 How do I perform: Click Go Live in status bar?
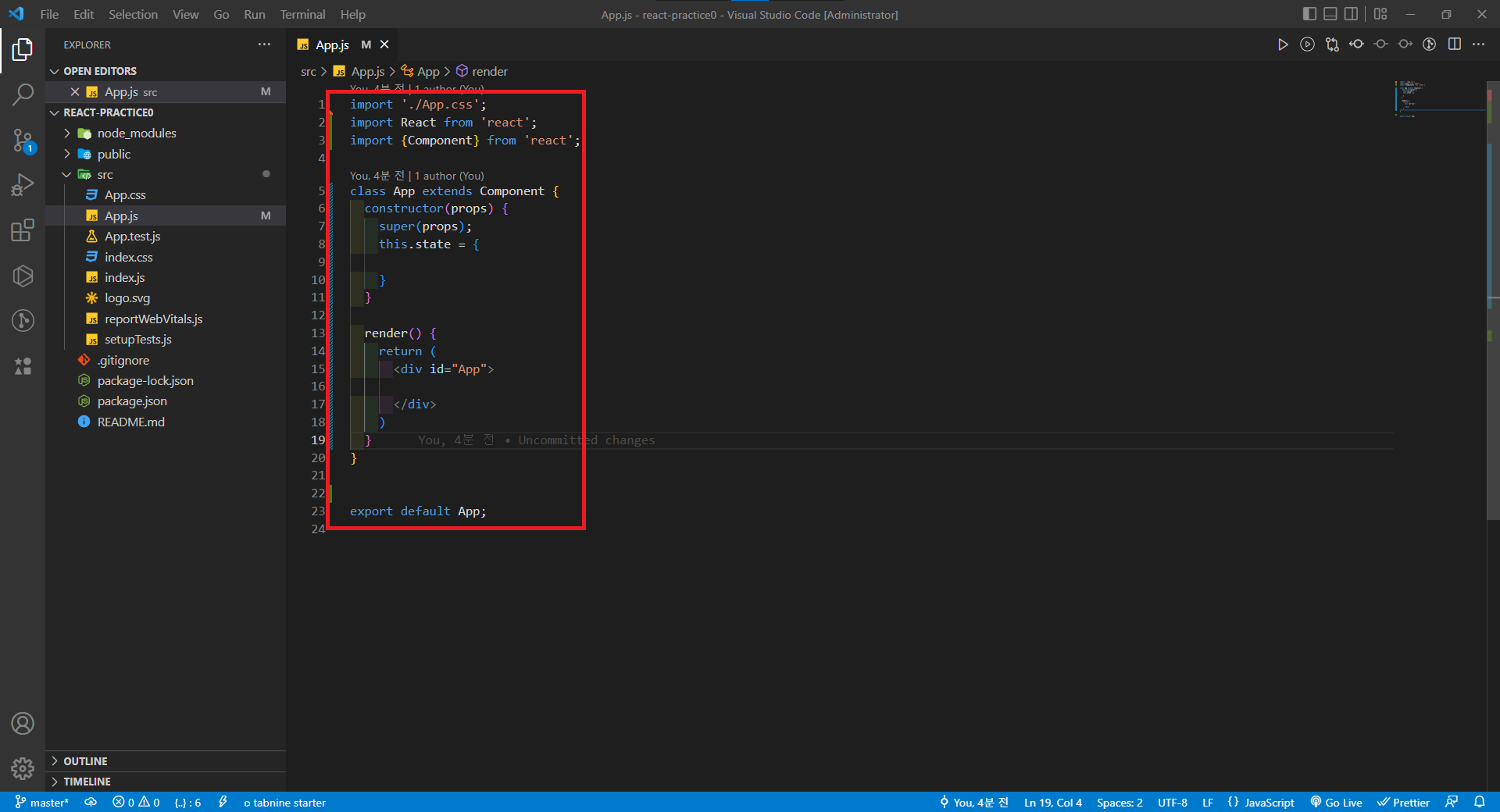[x=1336, y=803]
